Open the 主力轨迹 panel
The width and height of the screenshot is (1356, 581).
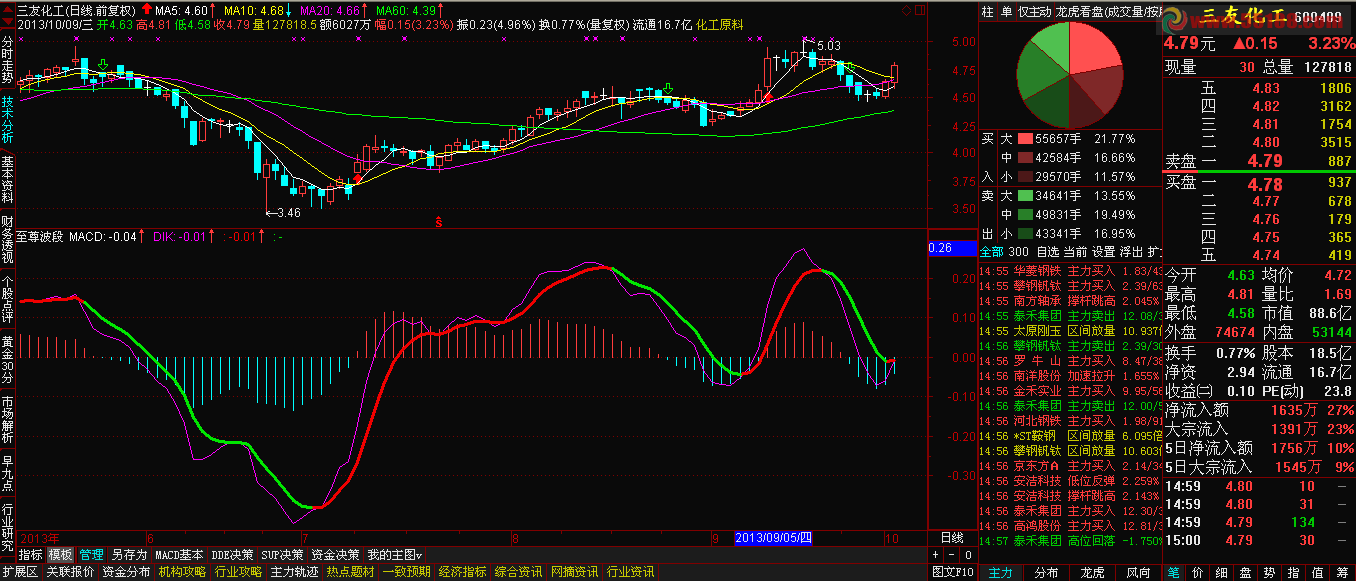coord(294,572)
